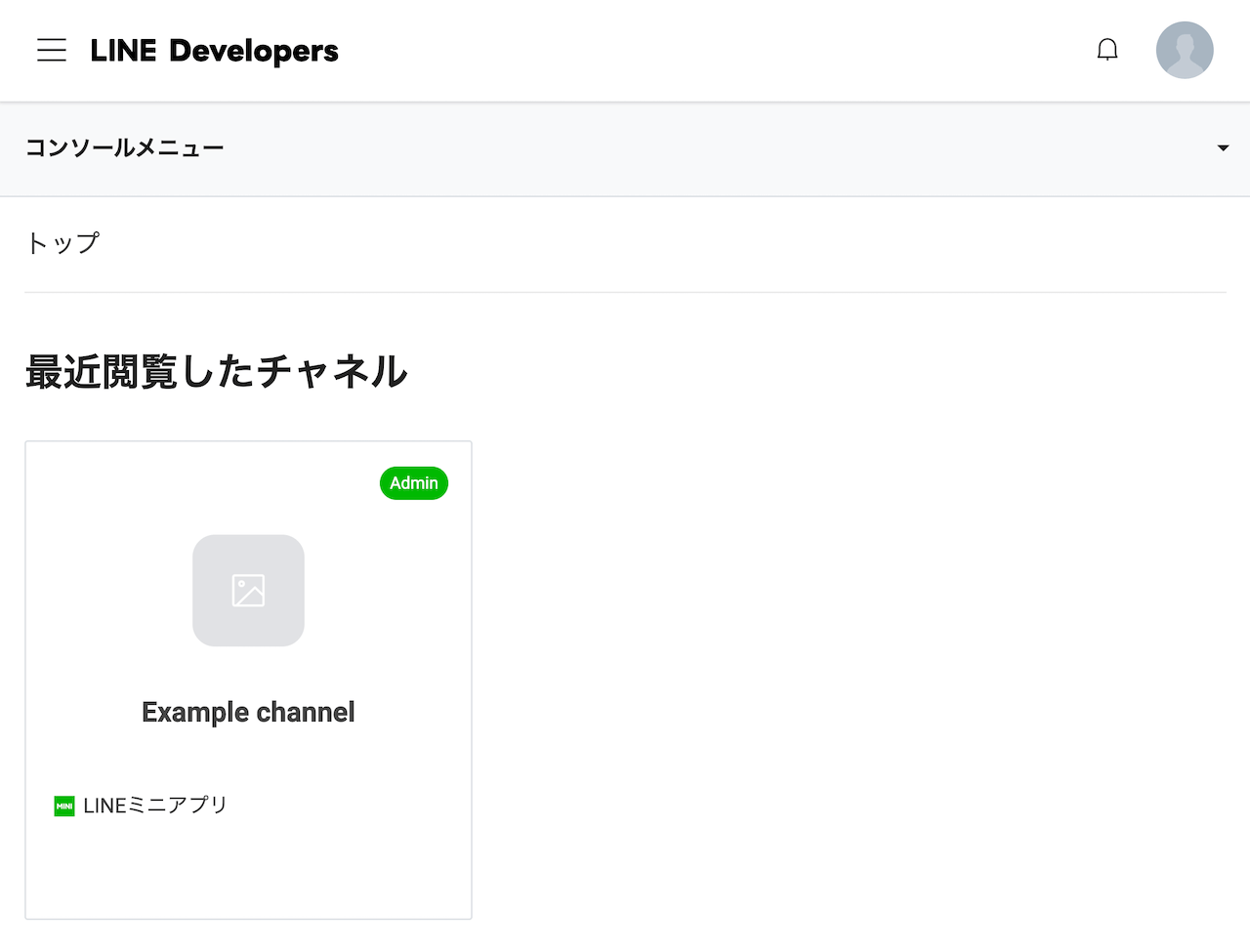Click the 最近閲覧したチャネル heading
Image resolution: width=1250 pixels, height=952 pixels.
[x=216, y=372]
